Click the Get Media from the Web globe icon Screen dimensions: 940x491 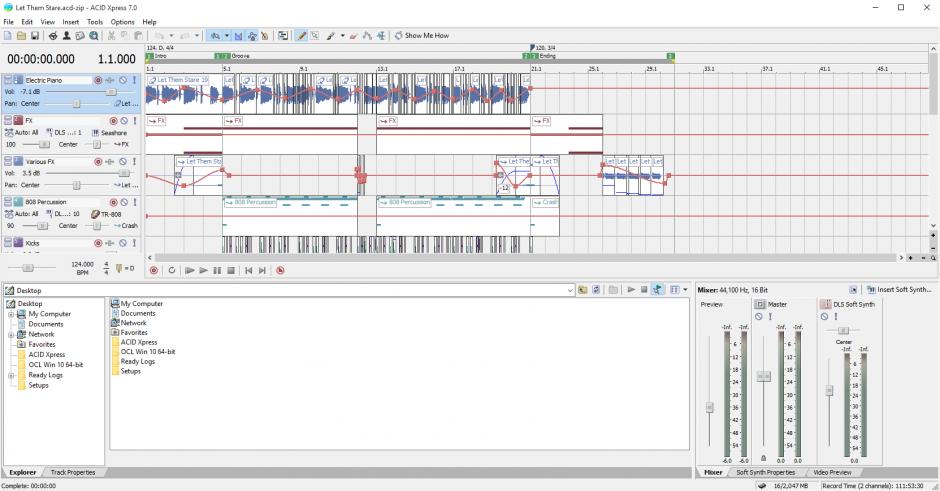(94, 36)
